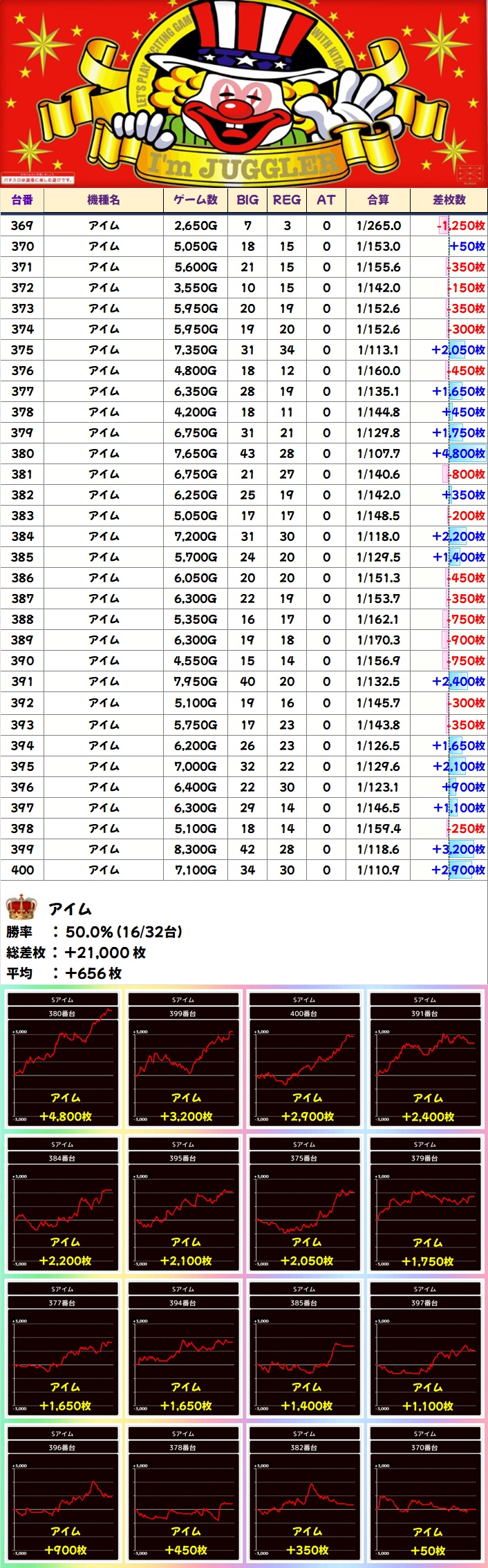
Task: Open the 375番台 graph with +2,050枚
Action: tap(305, 1203)
